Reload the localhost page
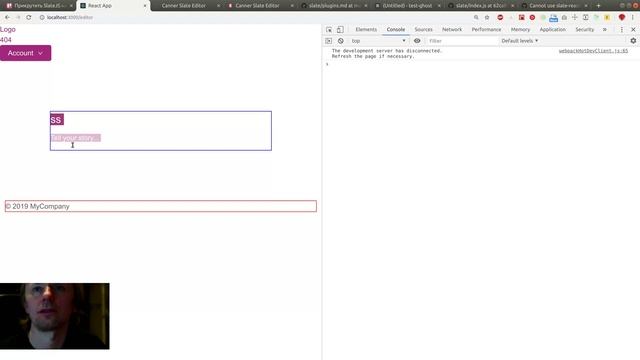Screen dimensions: 640x360 point(29,18)
